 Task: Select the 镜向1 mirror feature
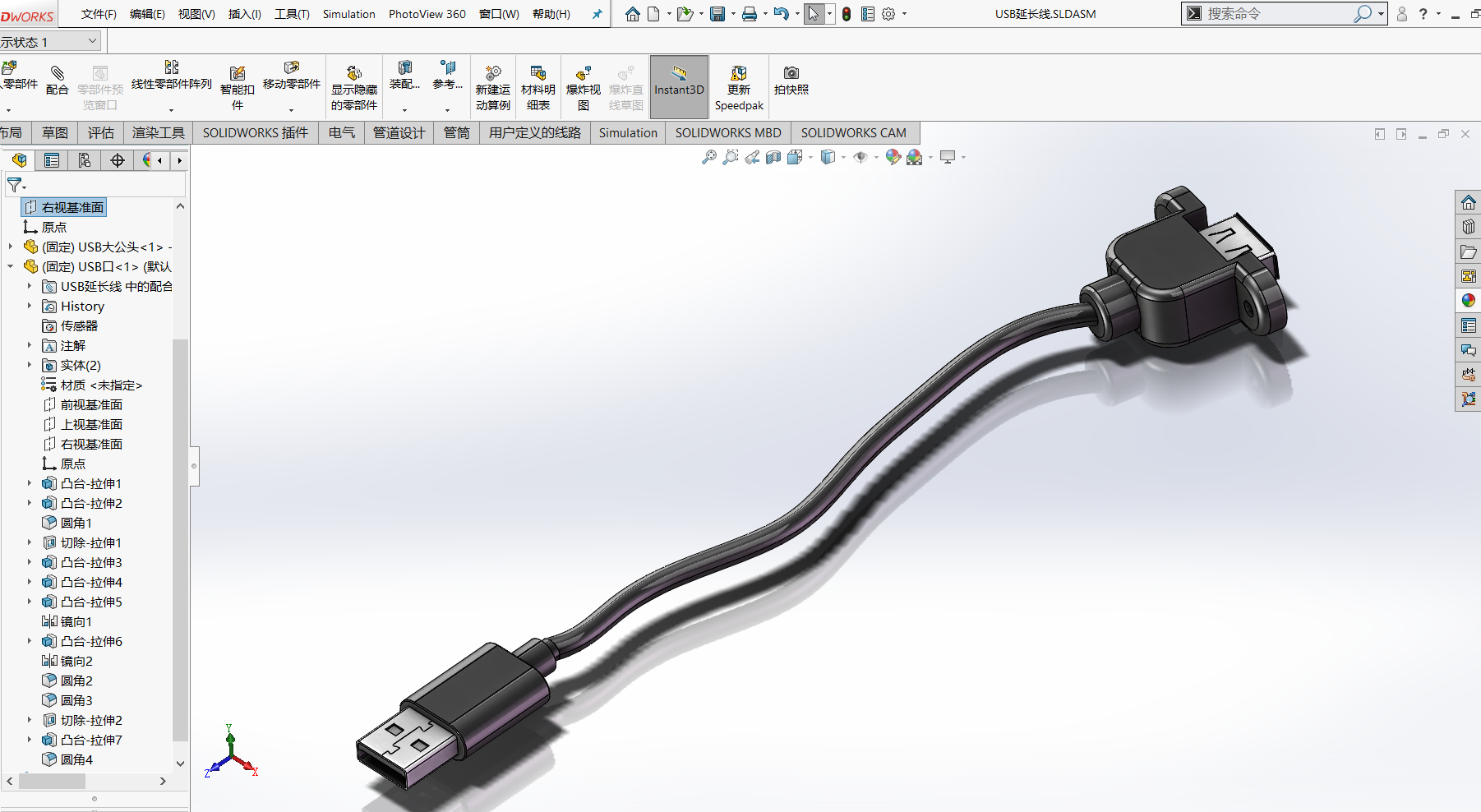coord(67,621)
